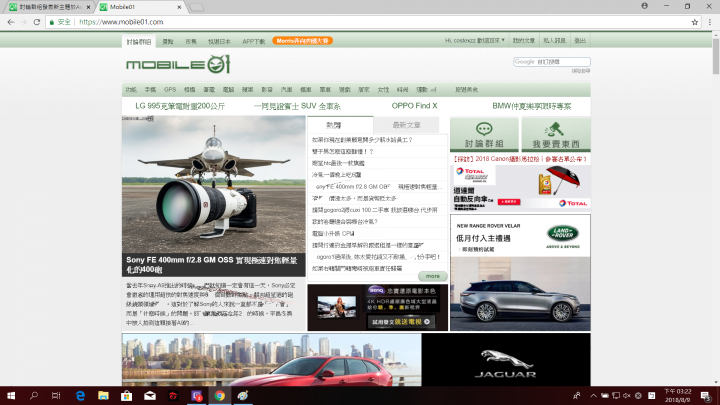Open the Windows Start menu

(11, 395)
